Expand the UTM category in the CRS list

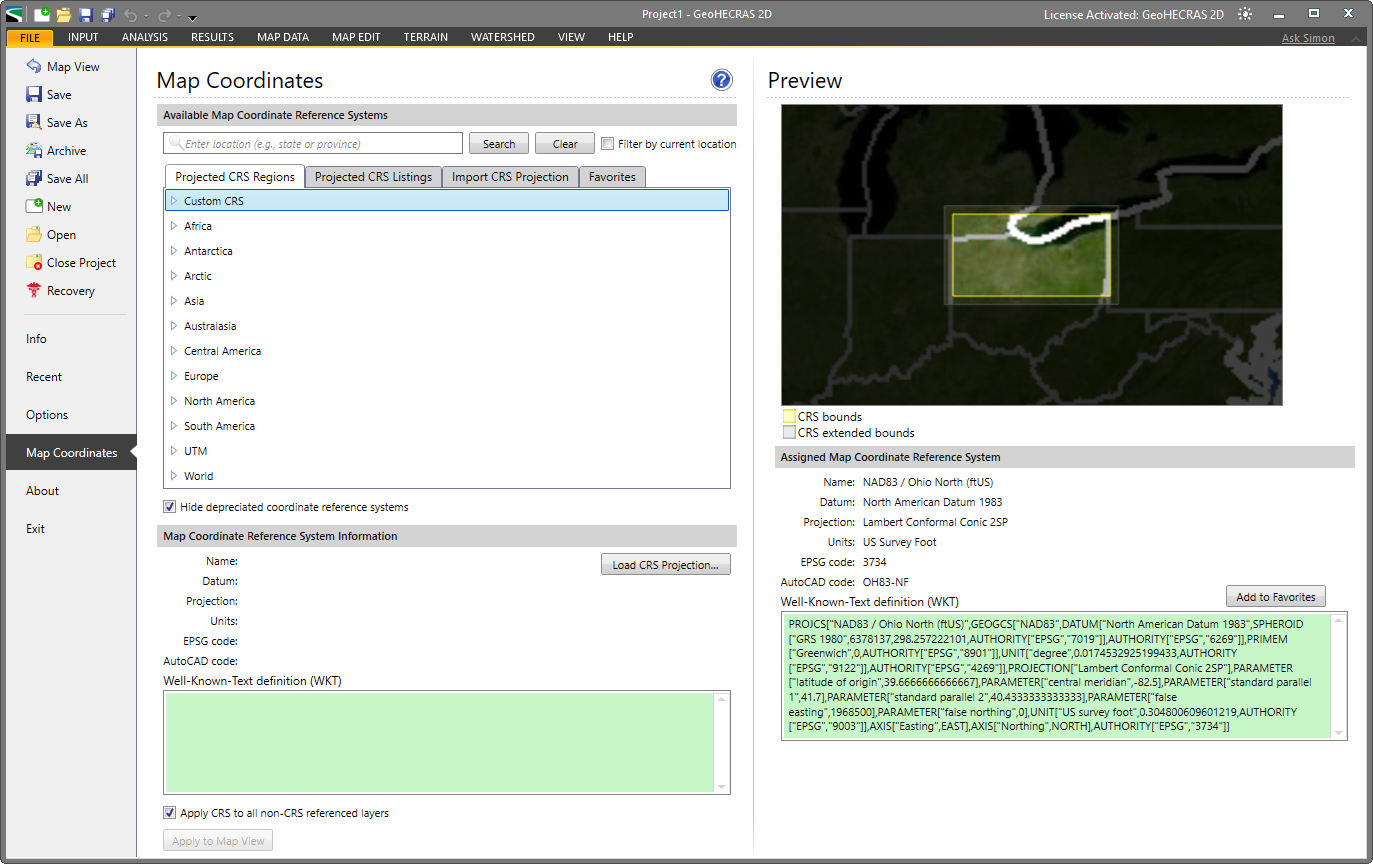tap(176, 451)
